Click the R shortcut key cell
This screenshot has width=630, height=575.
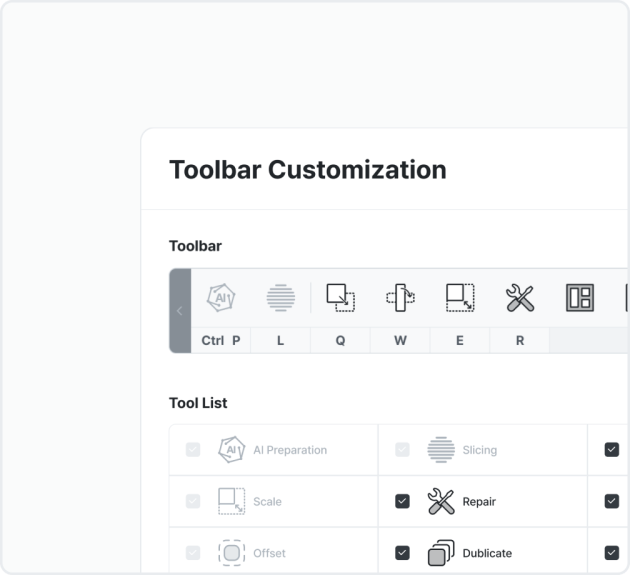pyautogui.click(x=520, y=340)
